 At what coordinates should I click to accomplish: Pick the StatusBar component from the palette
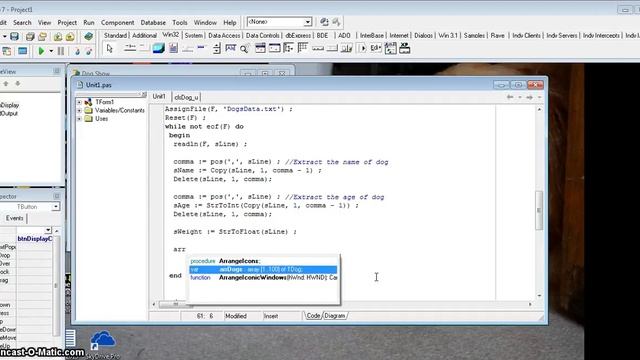[332, 49]
